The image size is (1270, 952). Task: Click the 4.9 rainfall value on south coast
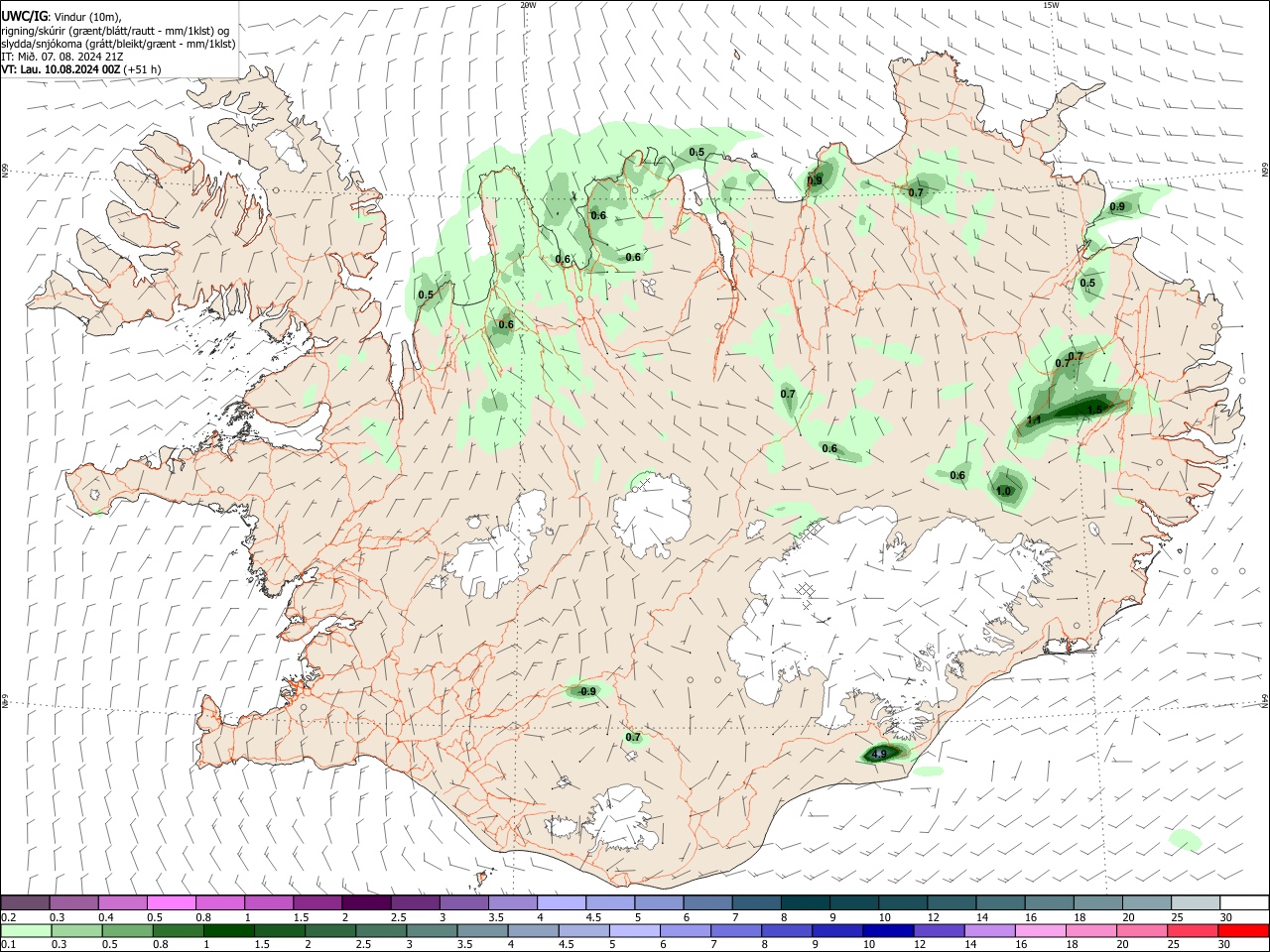pyautogui.click(x=878, y=755)
